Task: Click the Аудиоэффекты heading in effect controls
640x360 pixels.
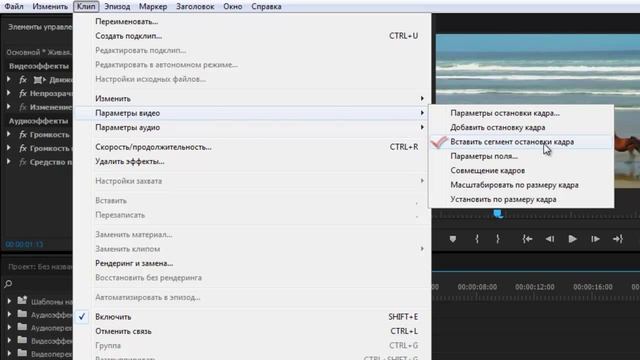Action: coord(38,121)
